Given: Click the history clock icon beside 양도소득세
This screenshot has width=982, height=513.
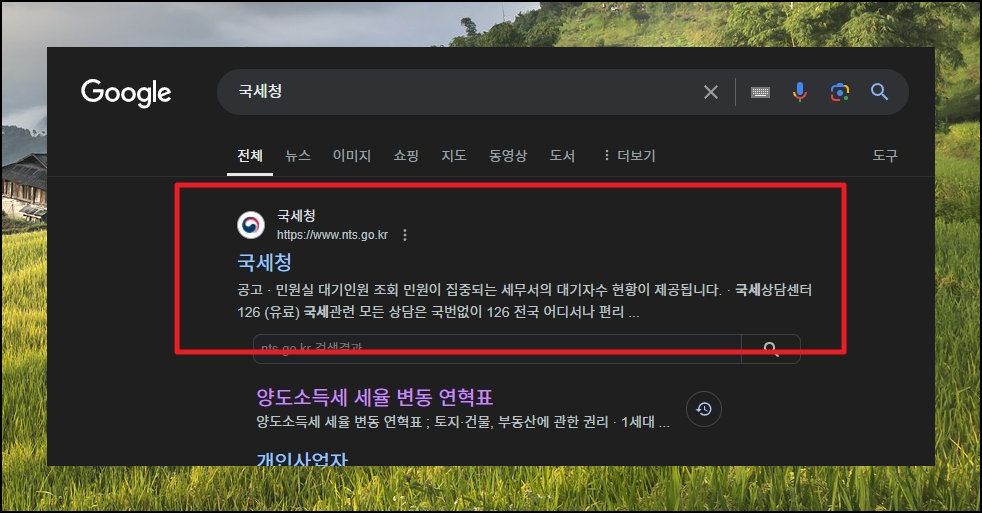Looking at the screenshot, I should (x=704, y=409).
